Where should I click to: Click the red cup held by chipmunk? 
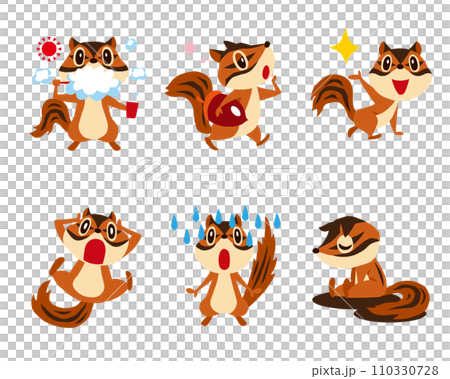[132, 110]
